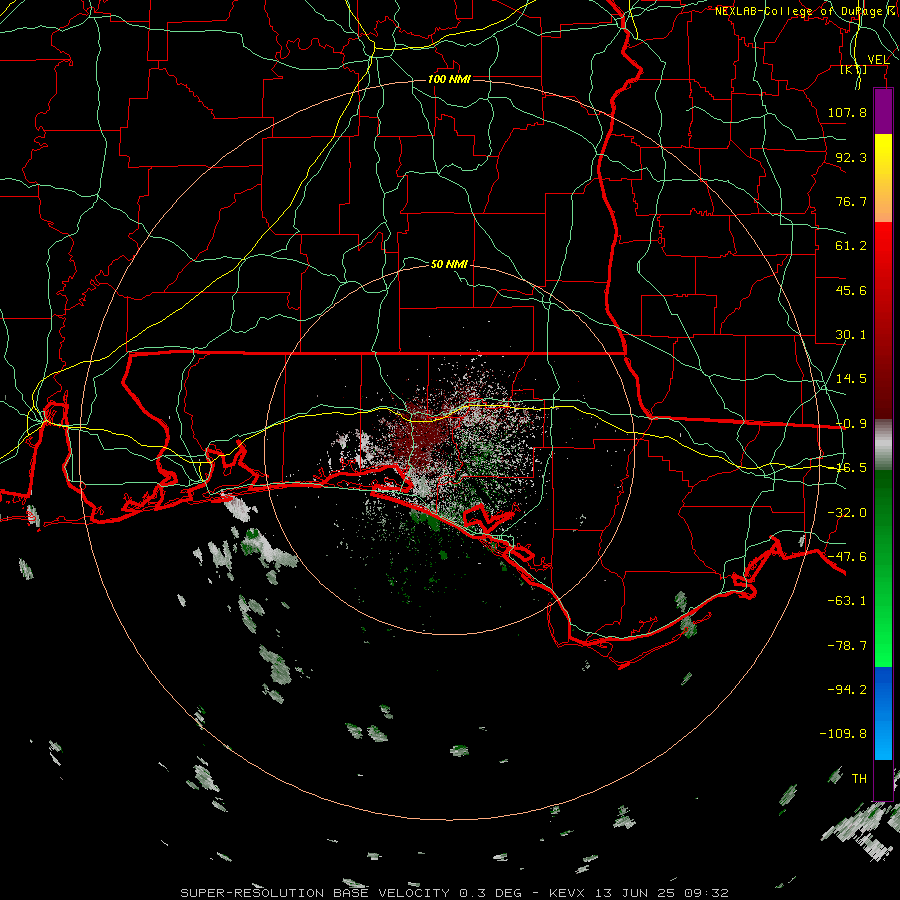The height and width of the screenshot is (900, 900).
Task: Click the -0.9 value on velocity scale
Action: pos(851,424)
